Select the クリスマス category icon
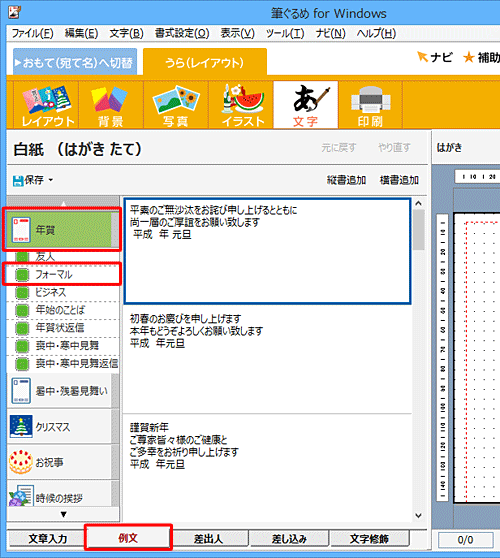 click(x=21, y=426)
